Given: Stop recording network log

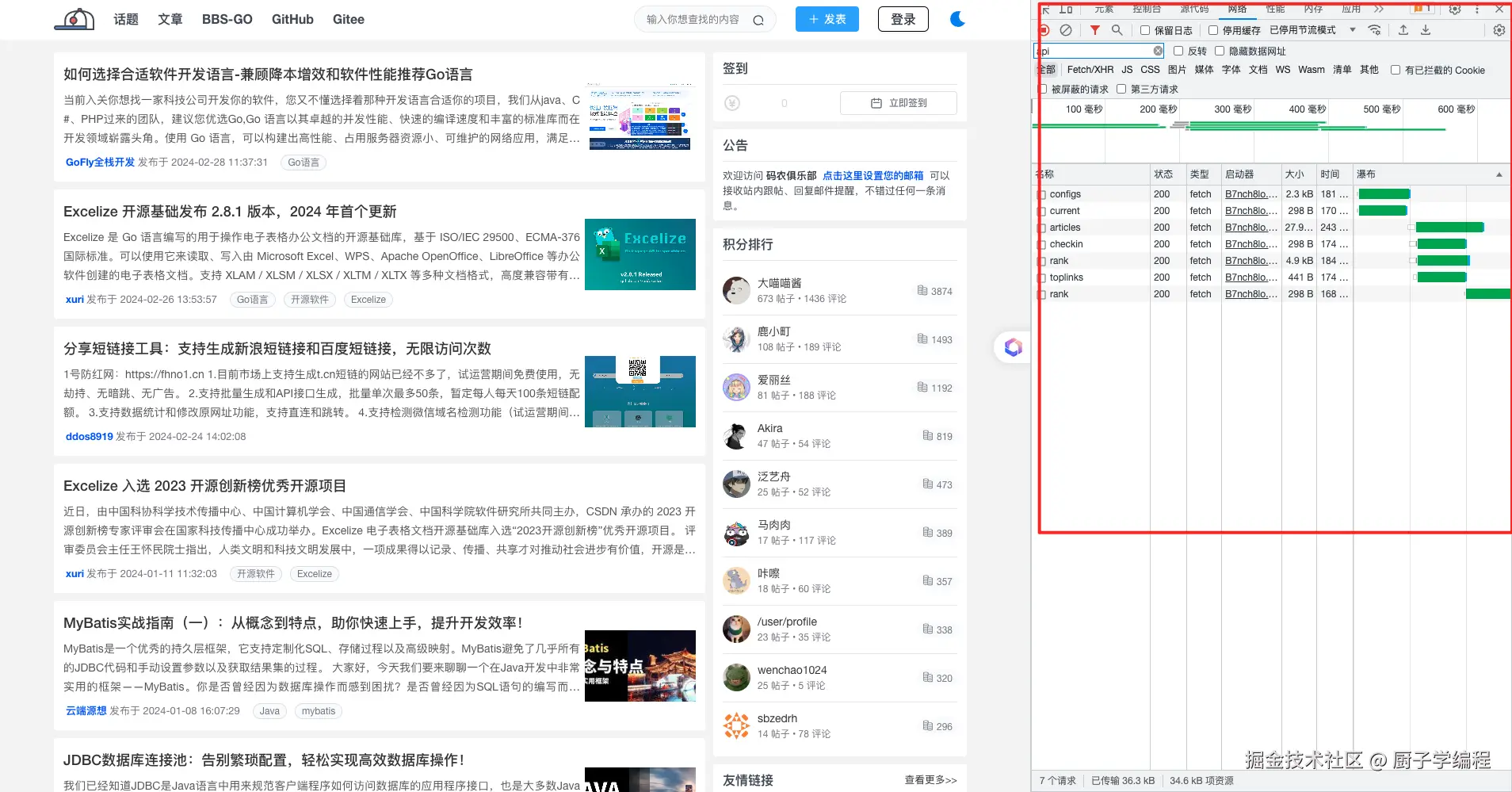Looking at the screenshot, I should point(1044,30).
